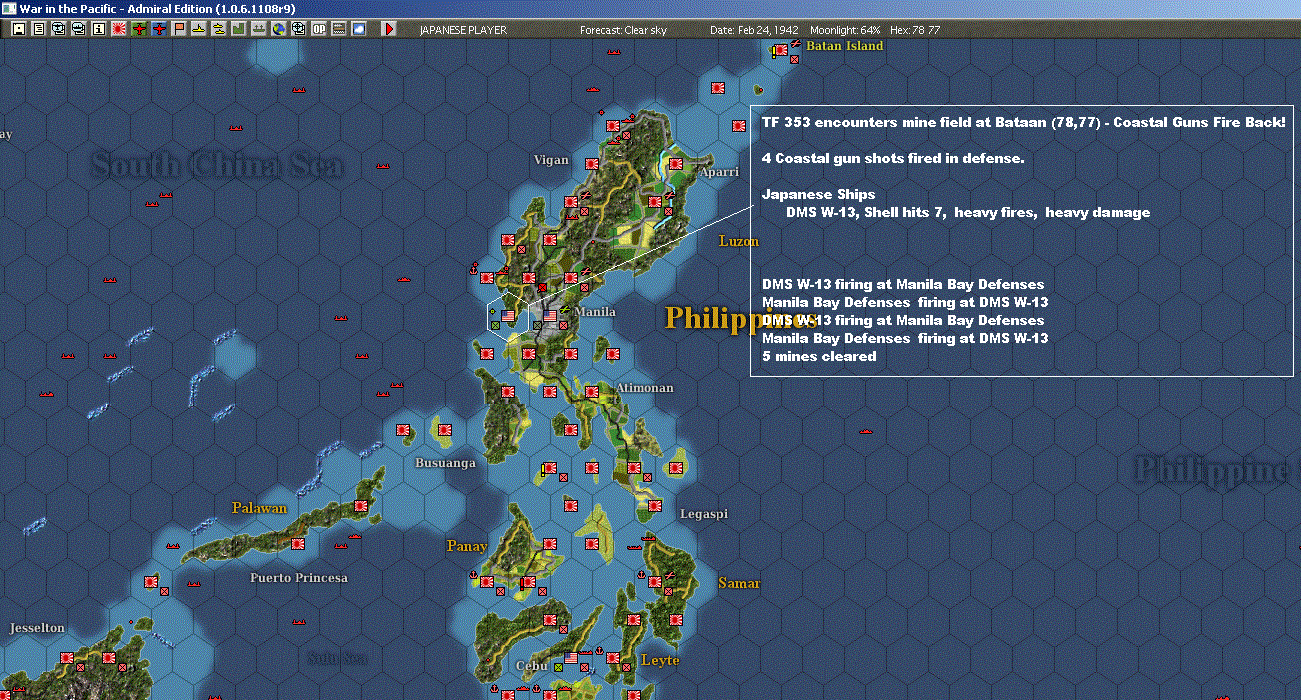Screen dimensions: 1301x700
Task: Click 'Moonlight: 64%' status text
Action: pyautogui.click(x=846, y=30)
